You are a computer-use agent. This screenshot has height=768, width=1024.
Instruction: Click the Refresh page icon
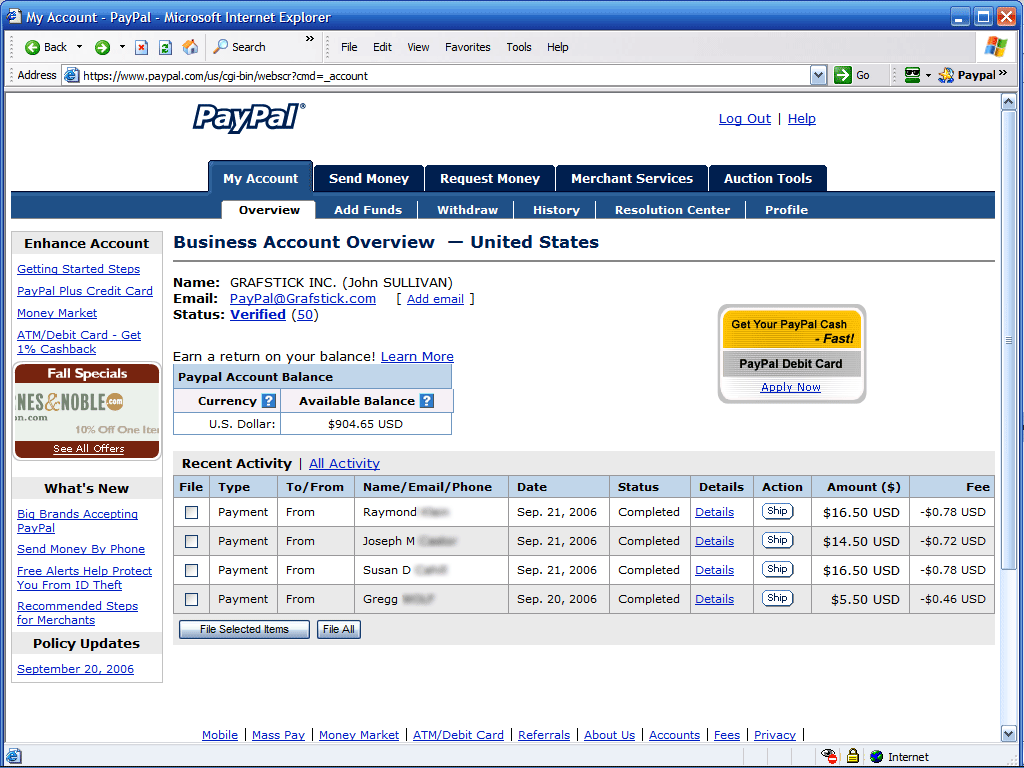[x=165, y=47]
